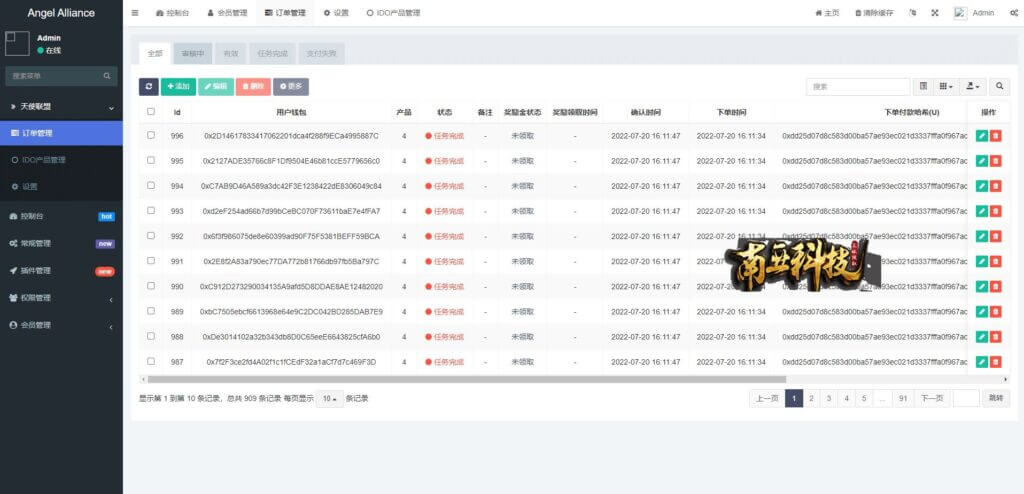Go to the 下一页 next page button

pos(931,398)
